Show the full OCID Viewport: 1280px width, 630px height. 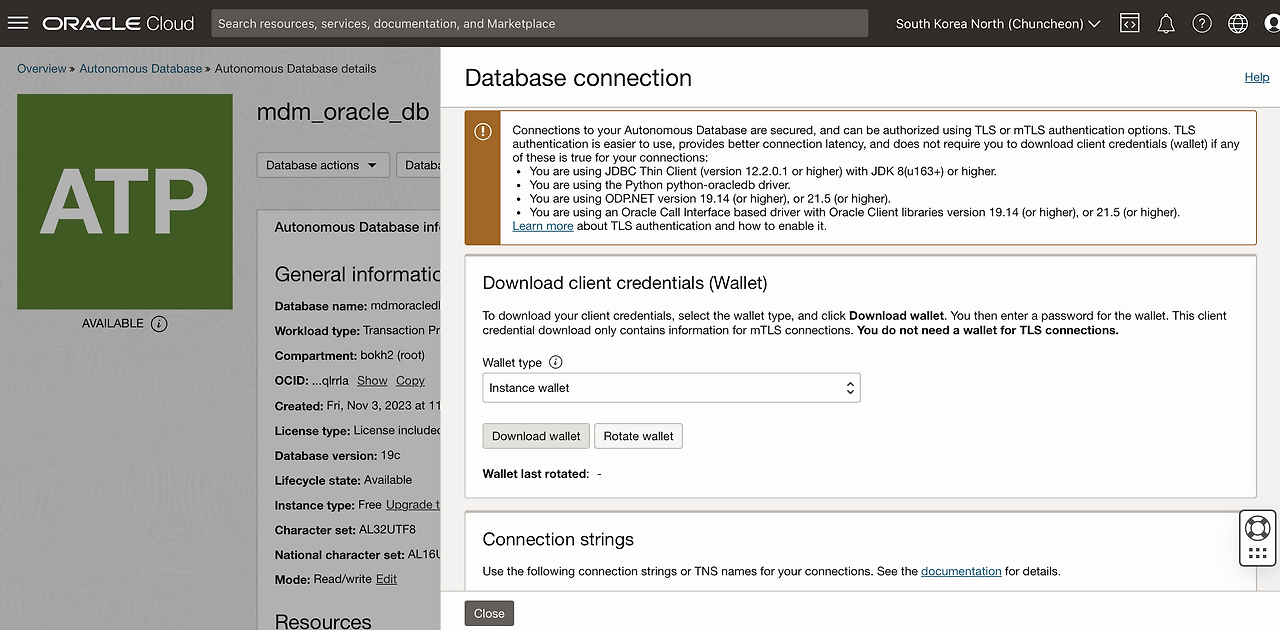(372, 381)
